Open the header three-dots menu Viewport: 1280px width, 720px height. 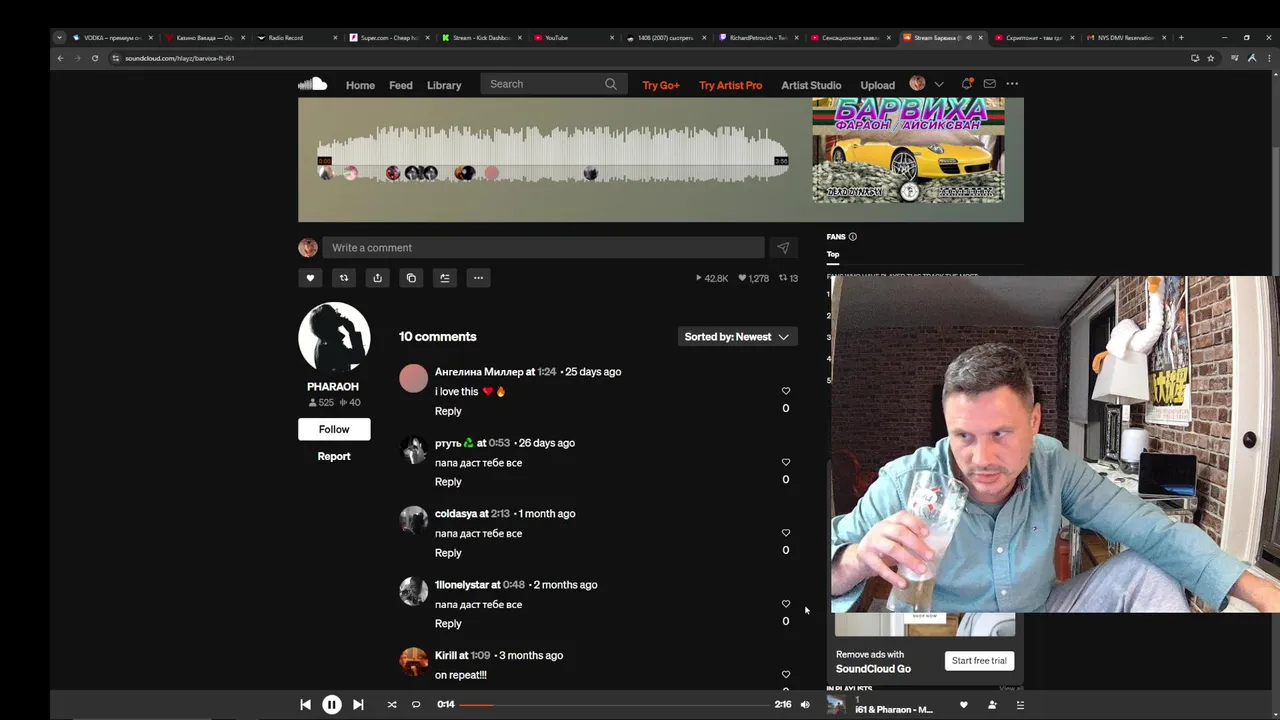(x=1012, y=84)
